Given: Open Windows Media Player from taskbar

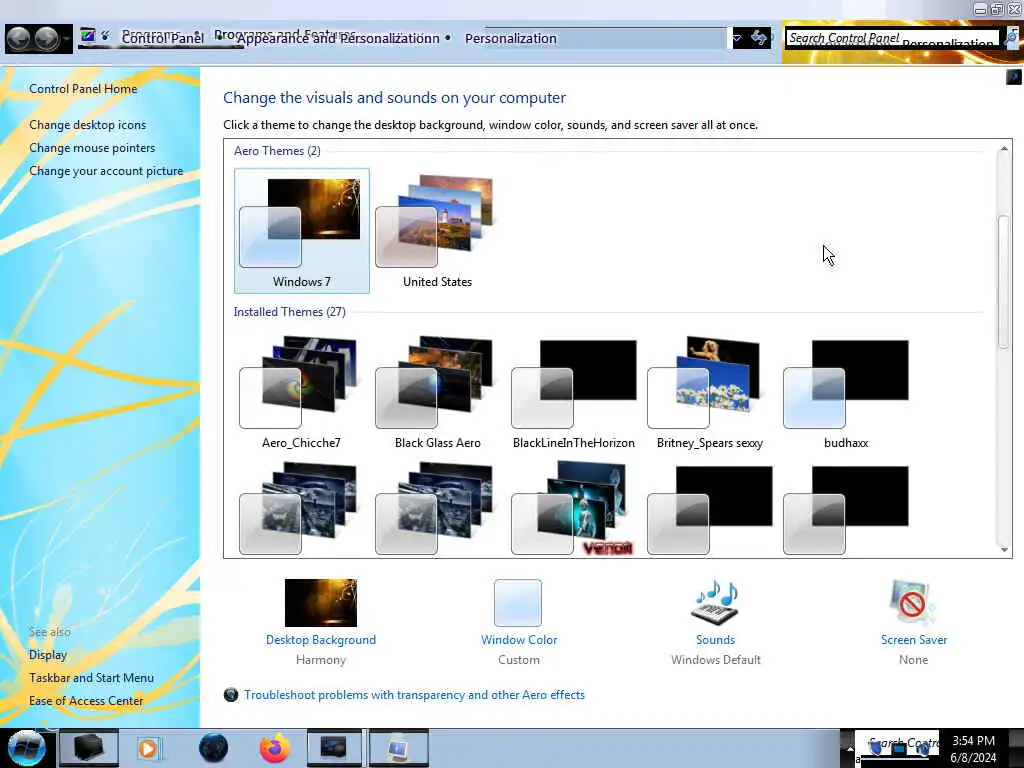Looking at the screenshot, I should click(x=148, y=748).
